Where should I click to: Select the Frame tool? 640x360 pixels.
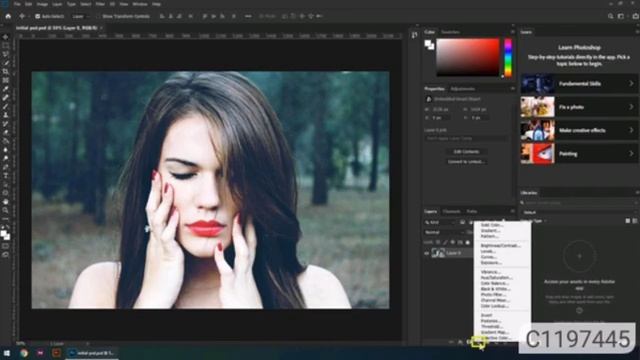pyautogui.click(x=5, y=80)
